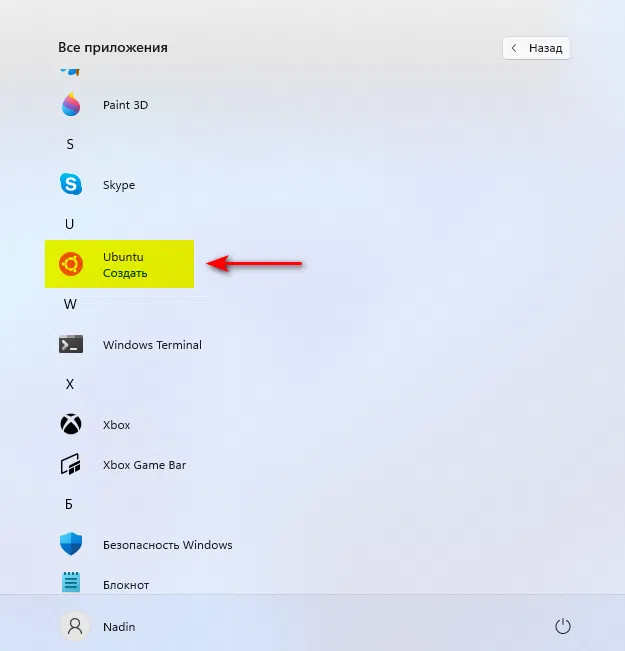Select the Ubuntu Создать list entry

pyautogui.click(x=119, y=264)
